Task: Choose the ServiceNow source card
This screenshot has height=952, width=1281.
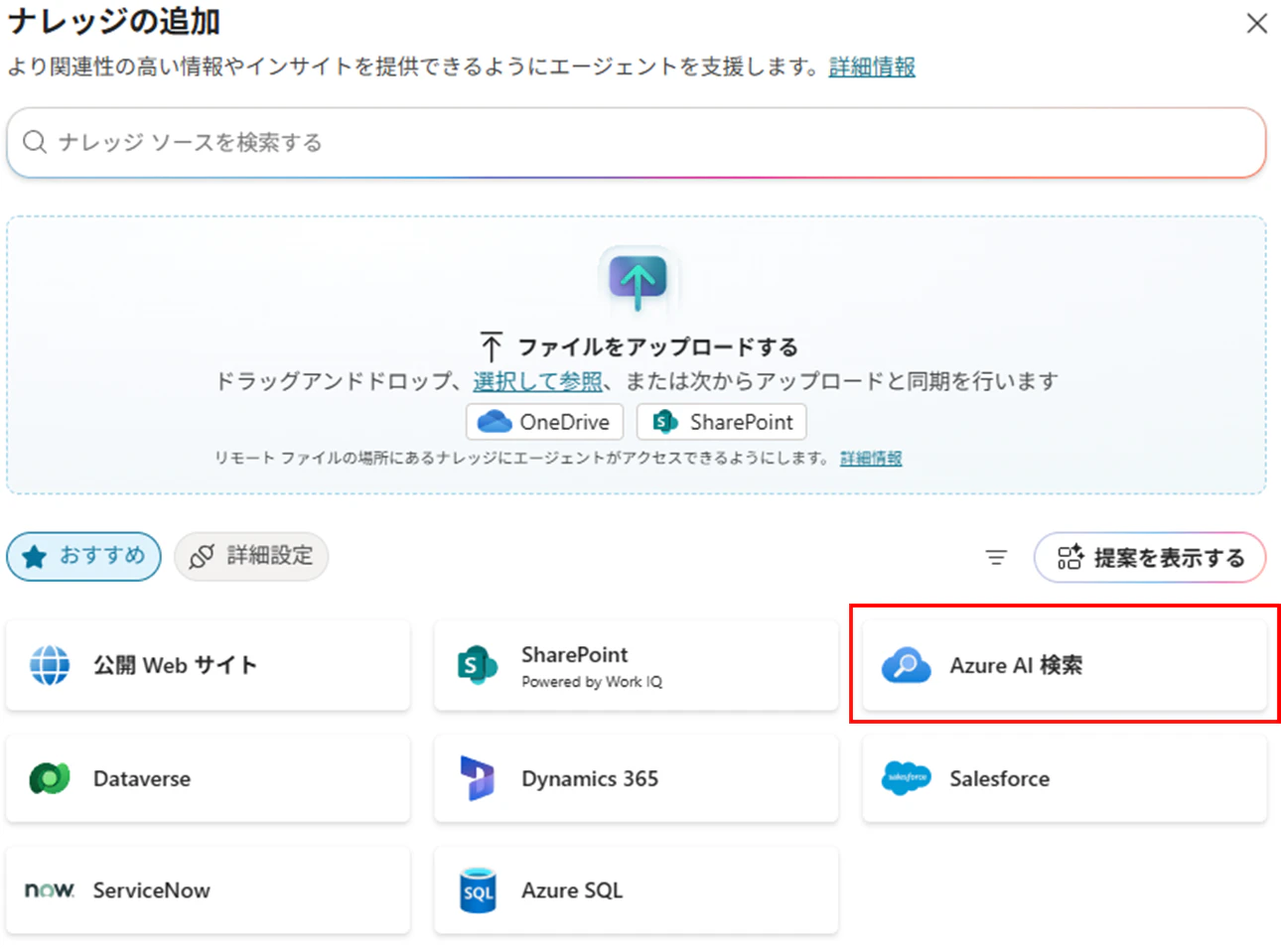Action: [x=209, y=890]
